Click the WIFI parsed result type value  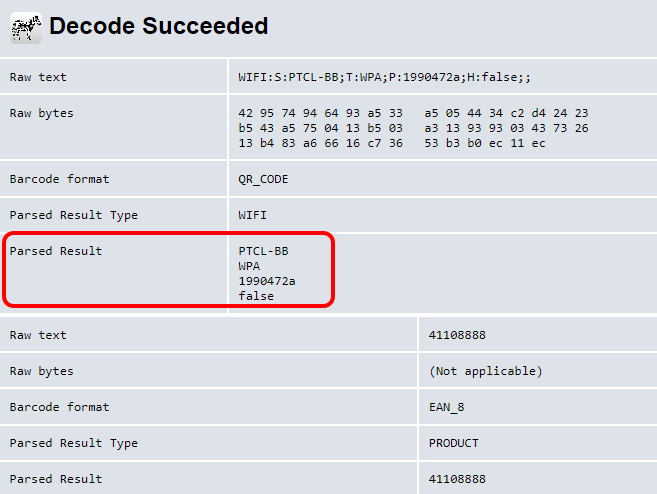coord(252,215)
